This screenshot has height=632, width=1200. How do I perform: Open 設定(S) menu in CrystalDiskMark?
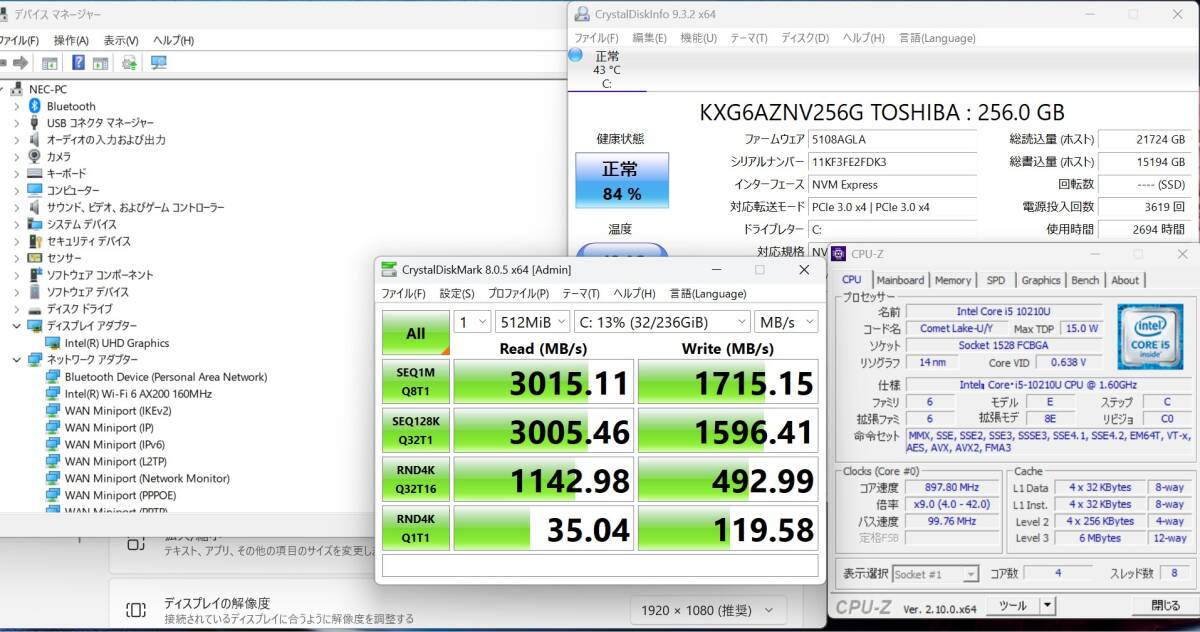tap(457, 293)
